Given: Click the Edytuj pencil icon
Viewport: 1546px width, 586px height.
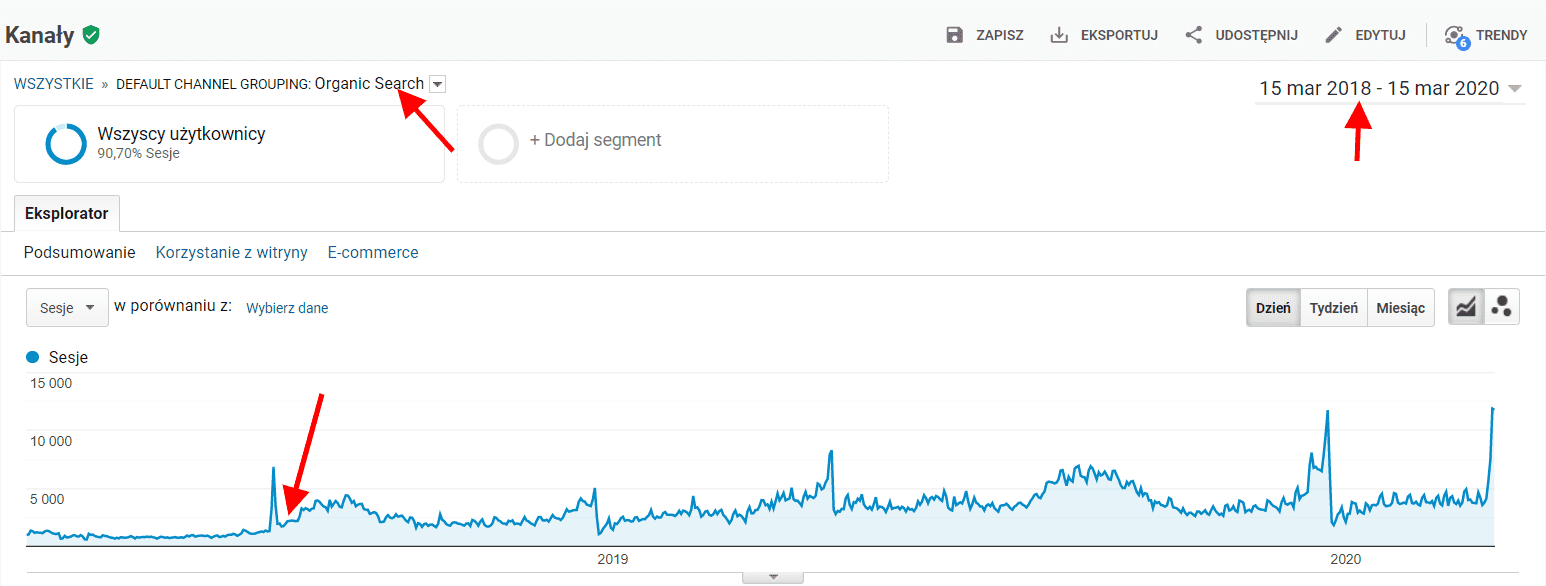Looking at the screenshot, I should coord(1334,35).
